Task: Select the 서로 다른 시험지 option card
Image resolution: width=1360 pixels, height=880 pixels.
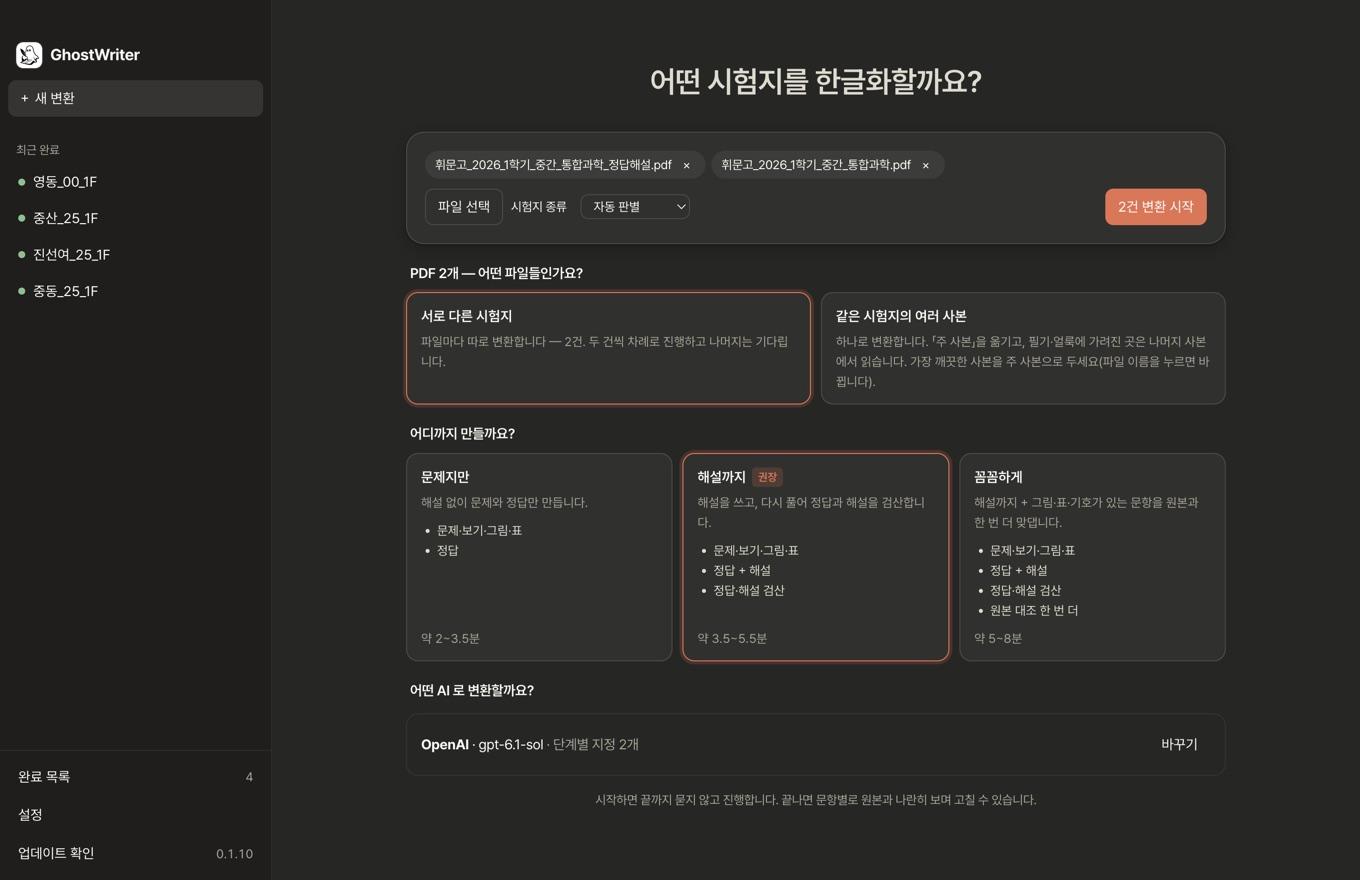Action: 608,348
